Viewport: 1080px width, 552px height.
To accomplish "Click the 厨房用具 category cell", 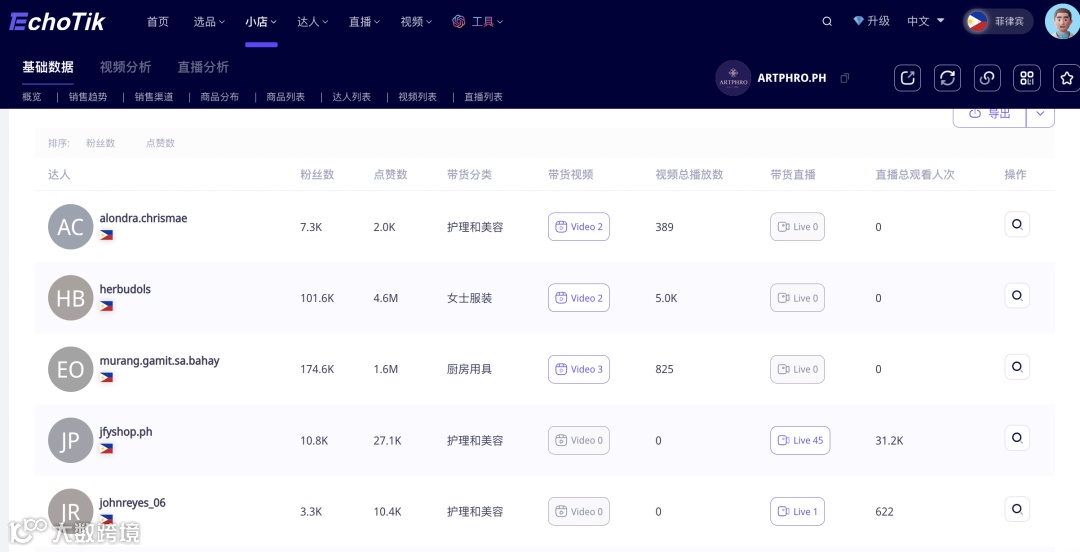I will coord(469,369).
